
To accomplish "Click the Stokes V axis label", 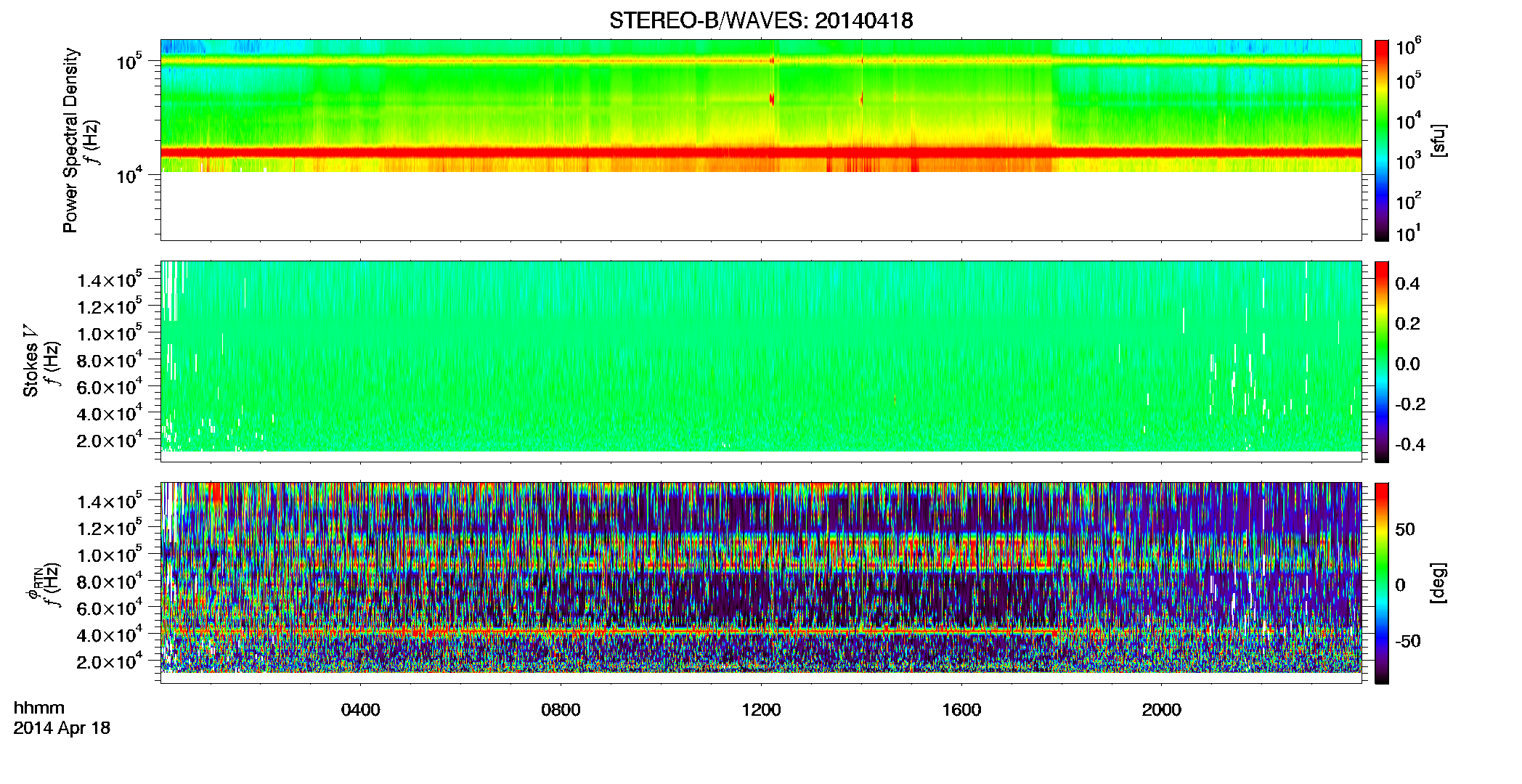I will pos(30,362).
